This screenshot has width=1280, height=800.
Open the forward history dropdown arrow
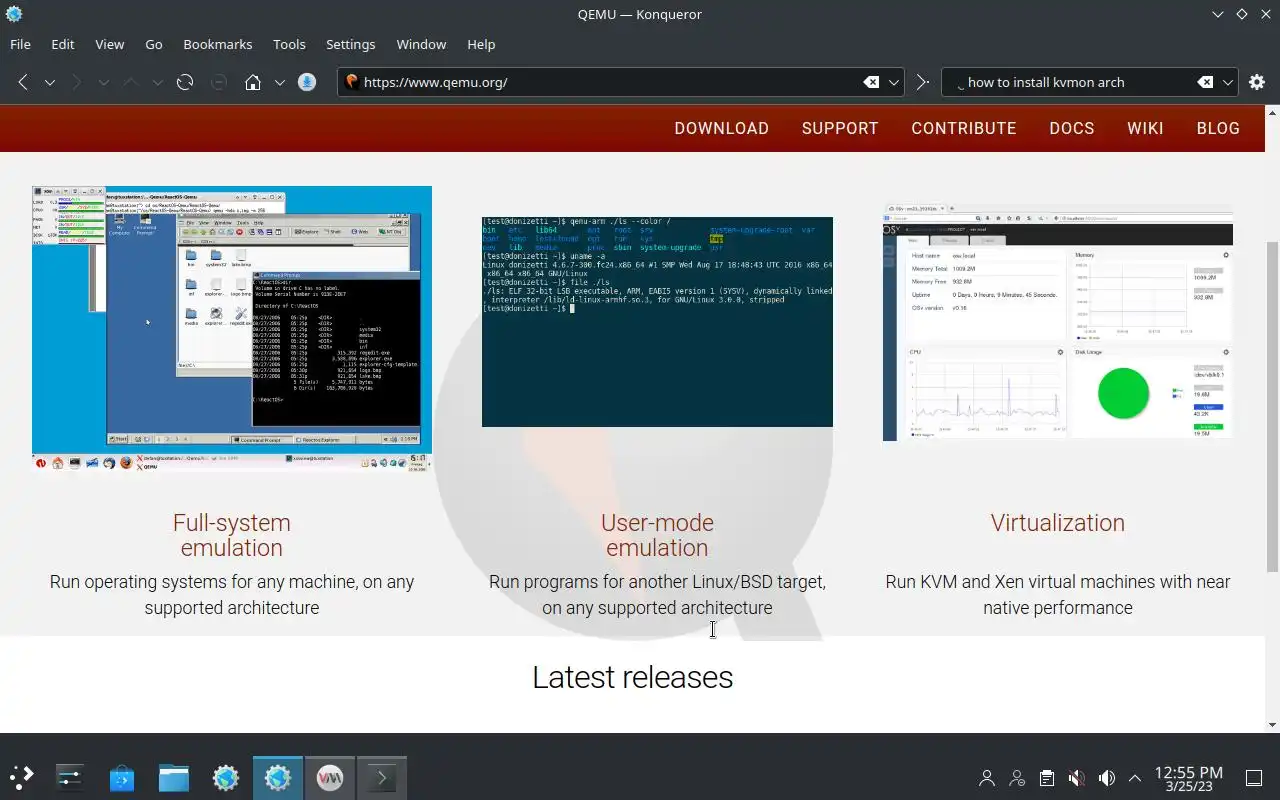pos(103,82)
